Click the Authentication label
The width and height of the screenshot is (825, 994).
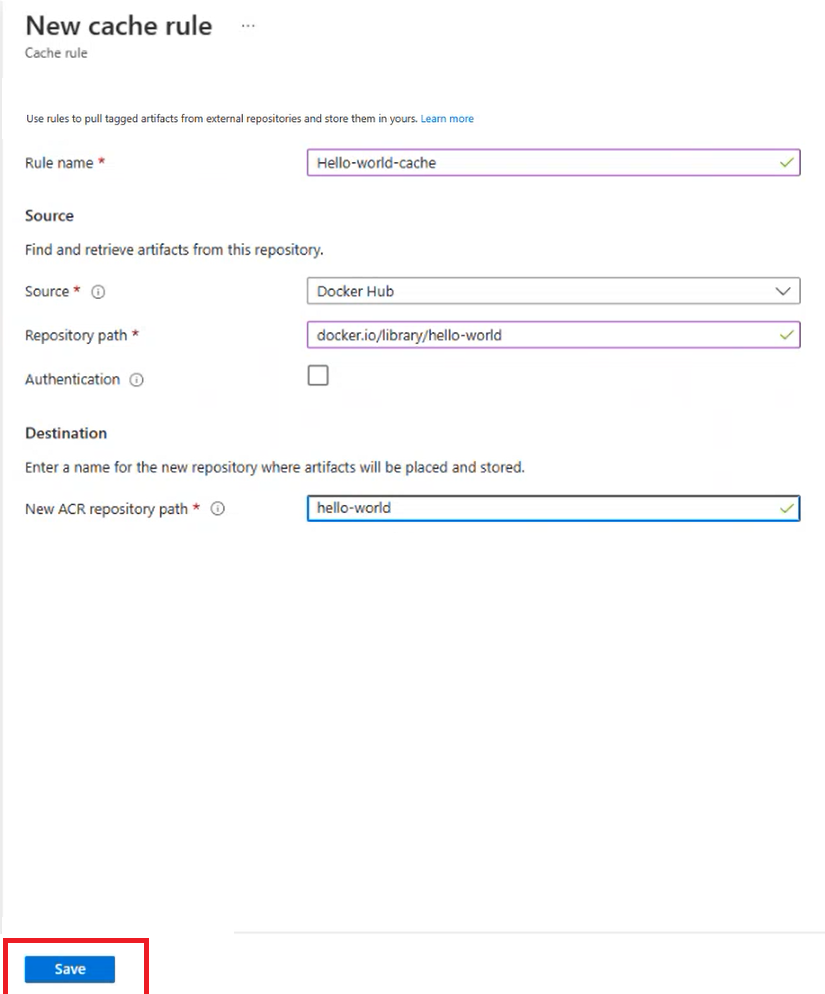(72, 380)
